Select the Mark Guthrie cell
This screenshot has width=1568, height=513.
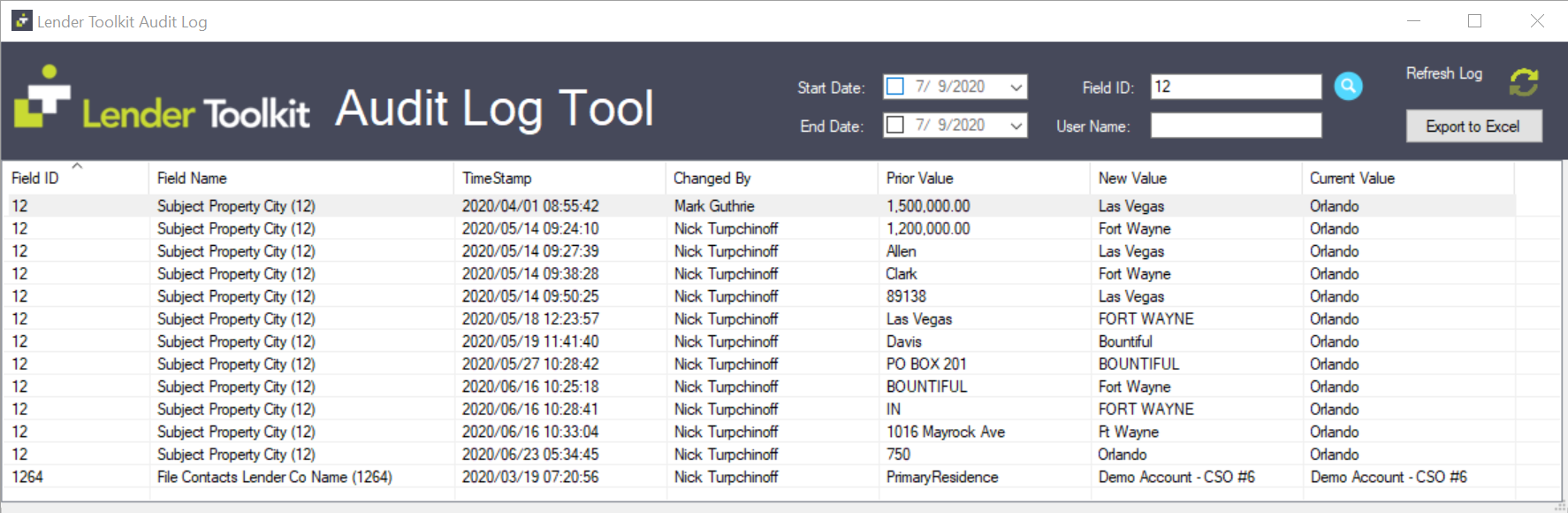tap(714, 206)
